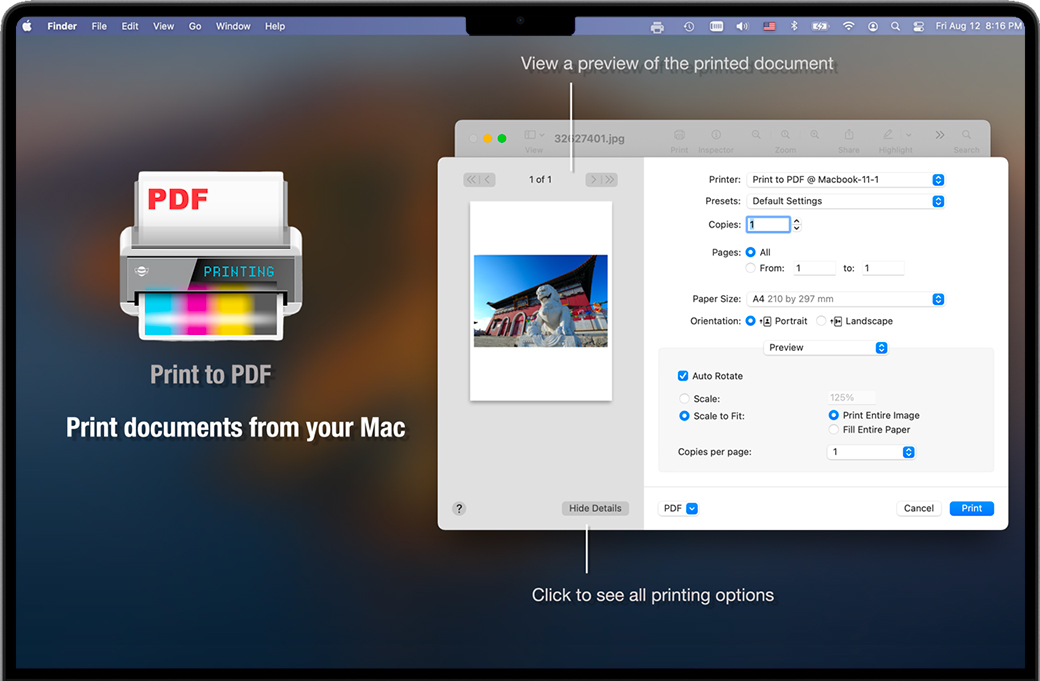Open the Copies per page dropdown
Viewport: 1040px width, 681px height.
click(872, 452)
